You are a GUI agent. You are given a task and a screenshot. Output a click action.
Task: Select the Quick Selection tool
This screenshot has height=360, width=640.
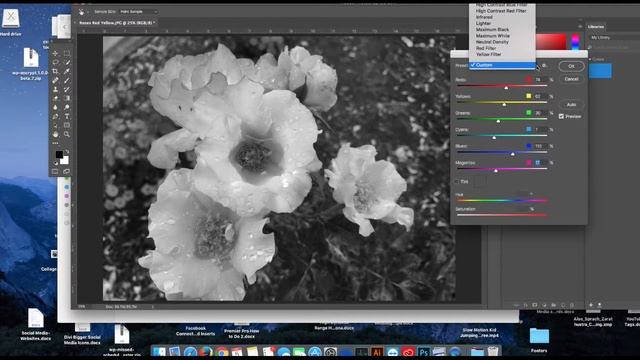[x=67, y=62]
